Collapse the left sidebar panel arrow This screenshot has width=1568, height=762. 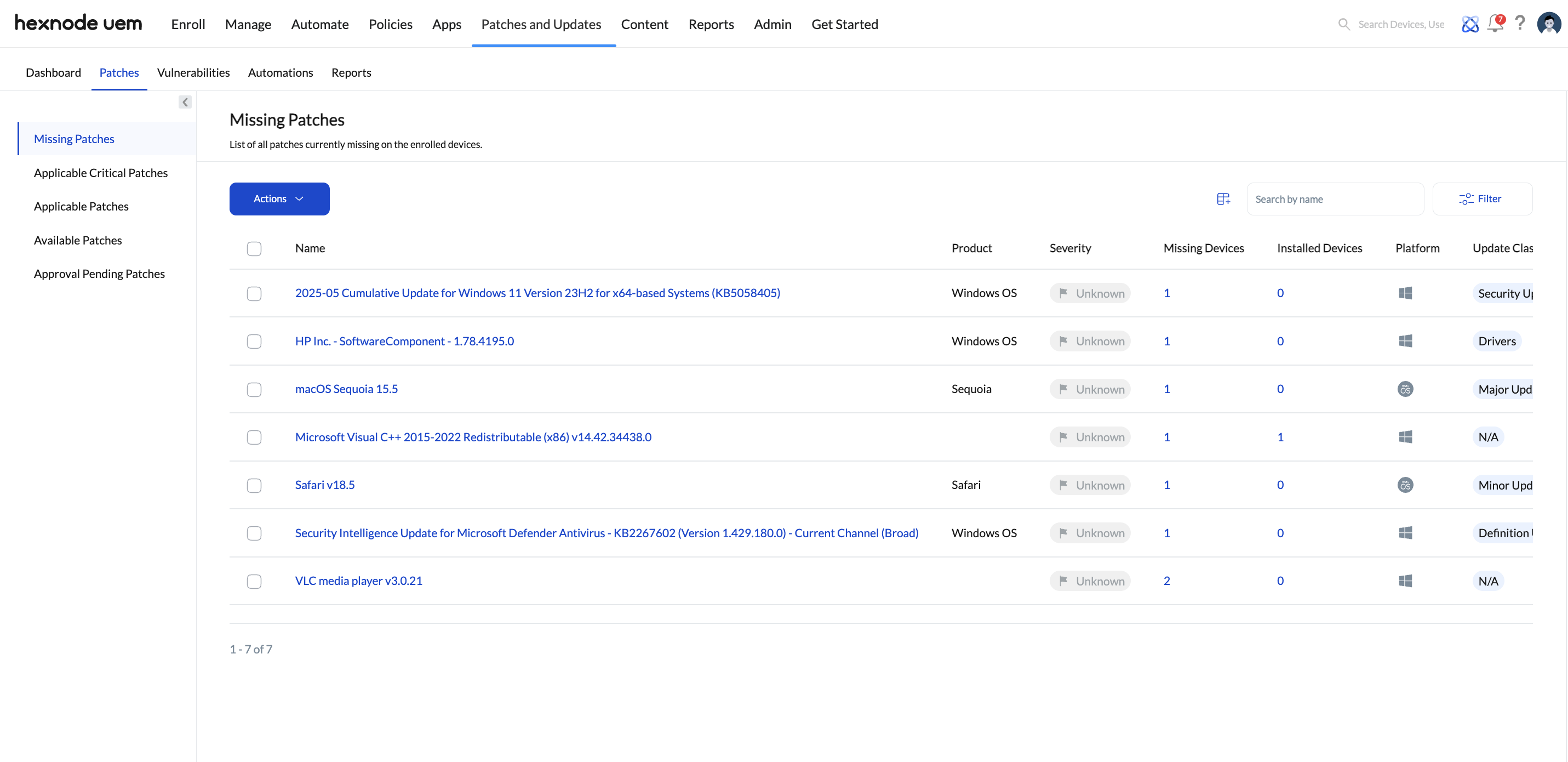[185, 103]
